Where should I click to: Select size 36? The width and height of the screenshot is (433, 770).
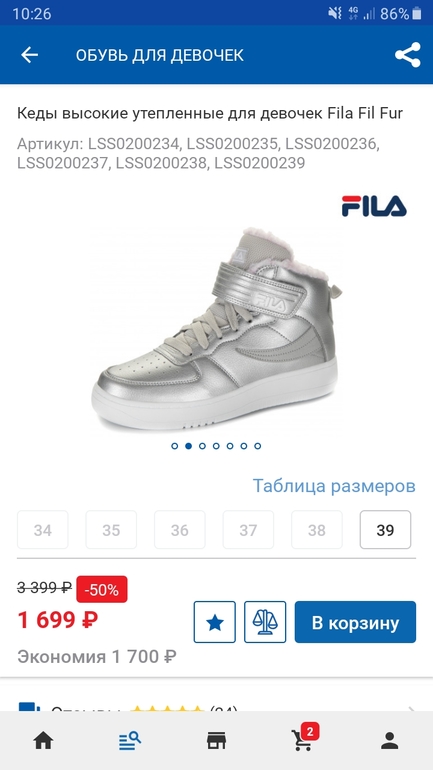(x=180, y=530)
